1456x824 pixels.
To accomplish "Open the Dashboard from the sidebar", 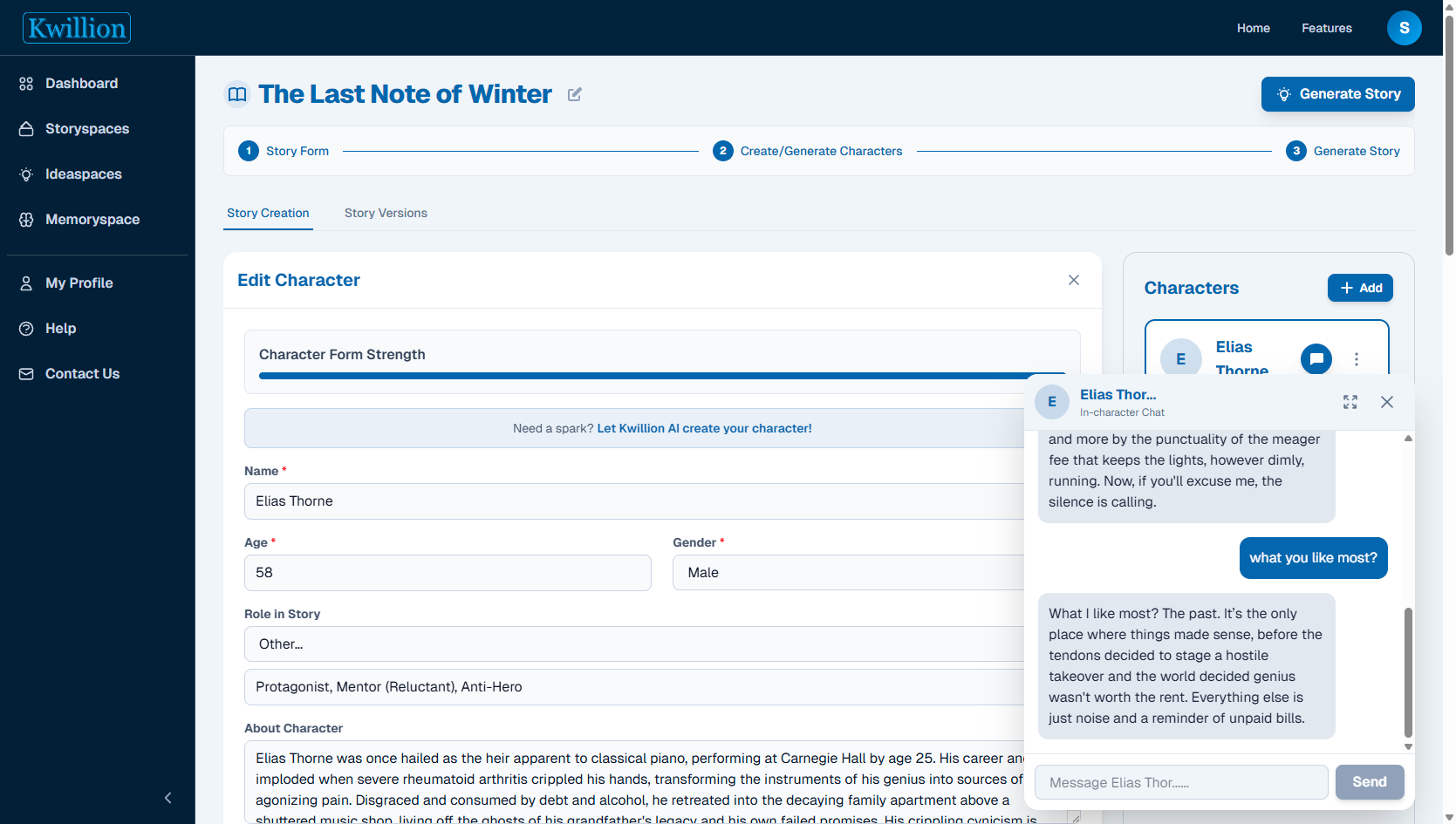I will pos(81,83).
